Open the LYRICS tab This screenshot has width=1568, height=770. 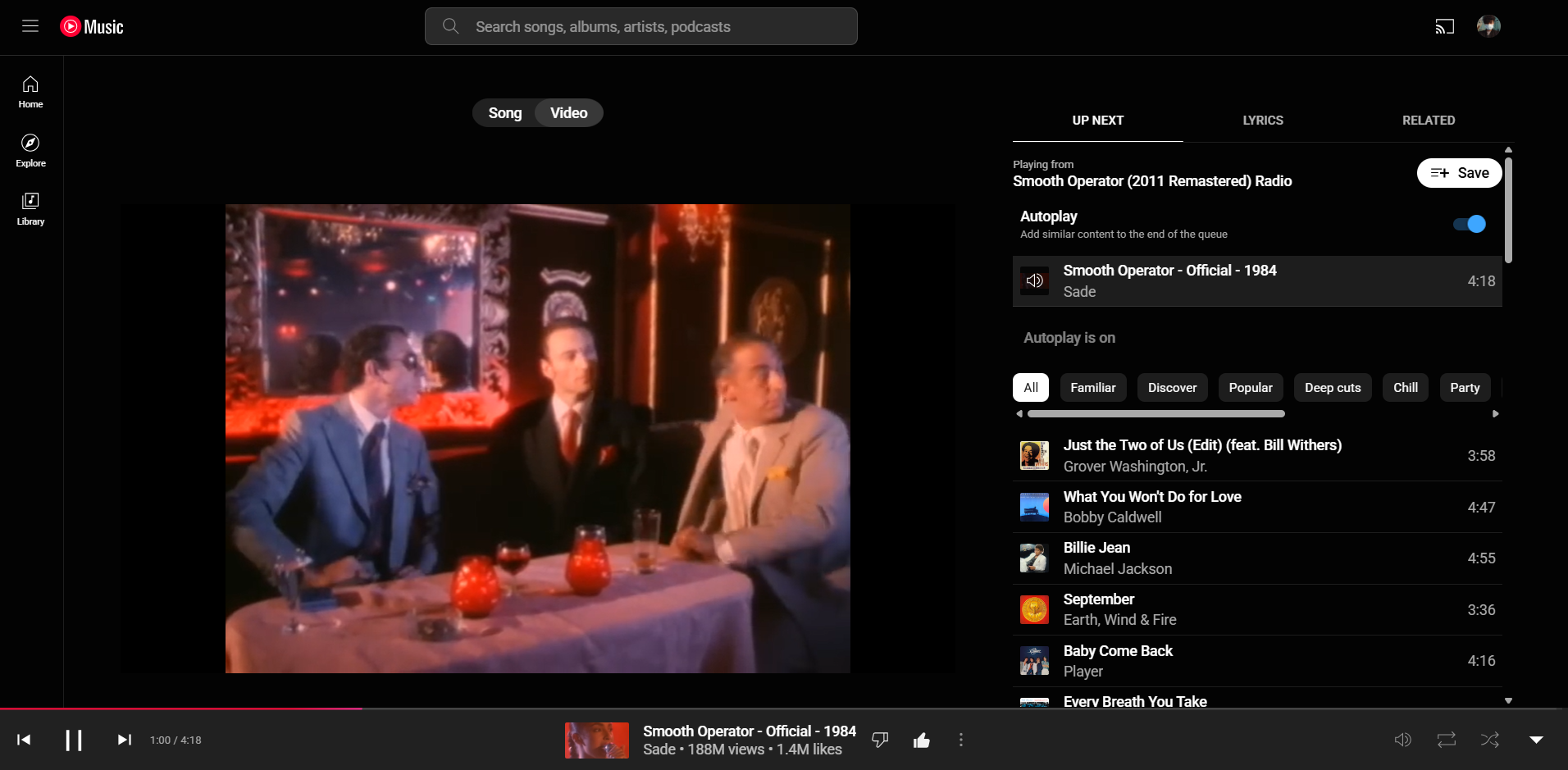(x=1263, y=121)
